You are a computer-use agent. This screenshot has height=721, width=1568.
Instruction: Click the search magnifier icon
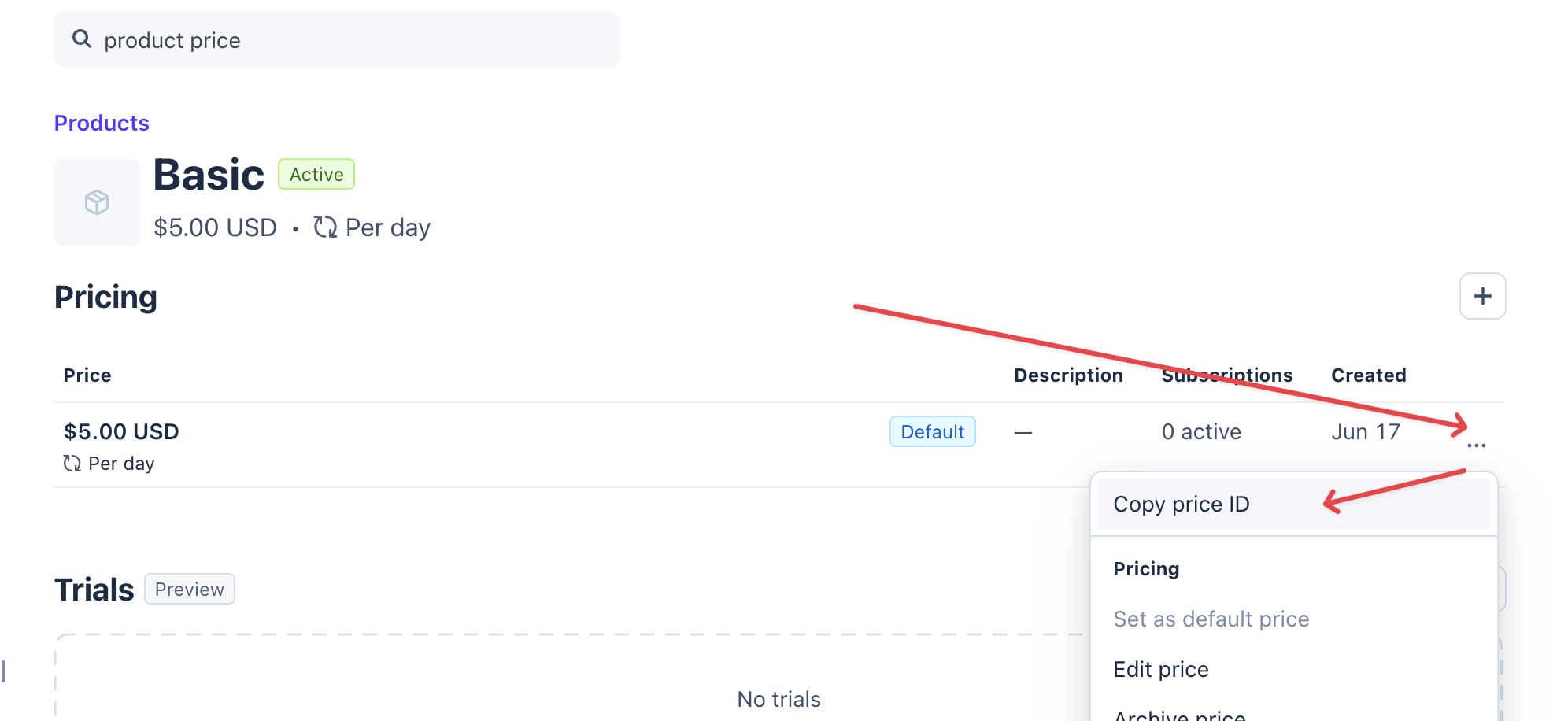(x=82, y=39)
